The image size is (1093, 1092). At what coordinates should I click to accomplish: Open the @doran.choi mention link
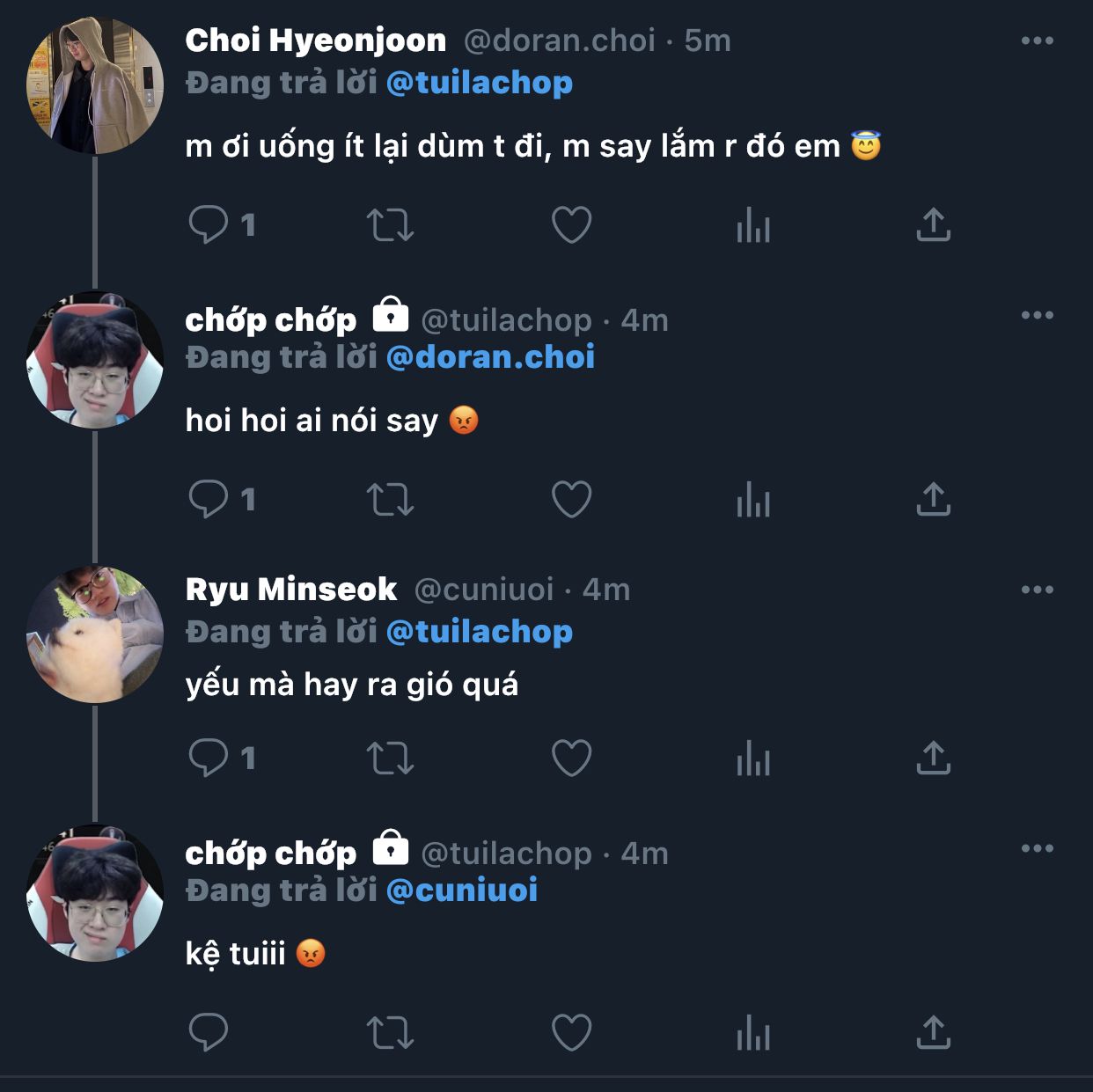[x=490, y=357]
